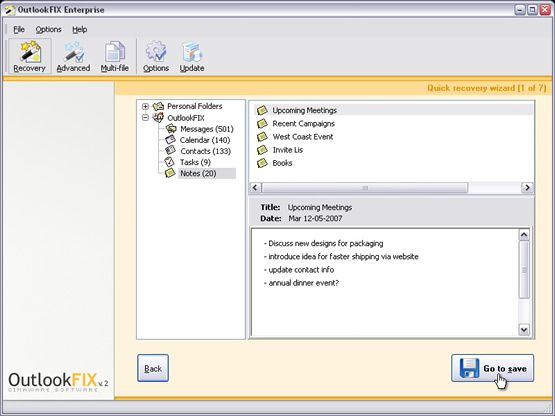Screen dimensions: 555x416
Task: Click the faster shipping via website line
Action: coord(341,256)
